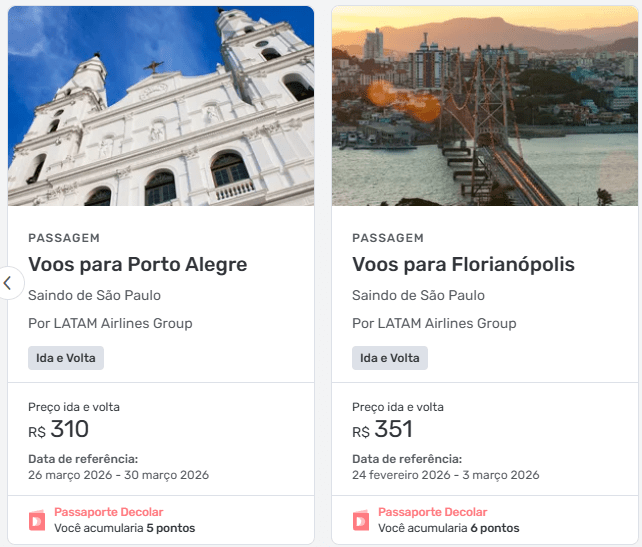
Task: Click Saindo de São Paulo on Porto Alegre card
Action: (94, 295)
